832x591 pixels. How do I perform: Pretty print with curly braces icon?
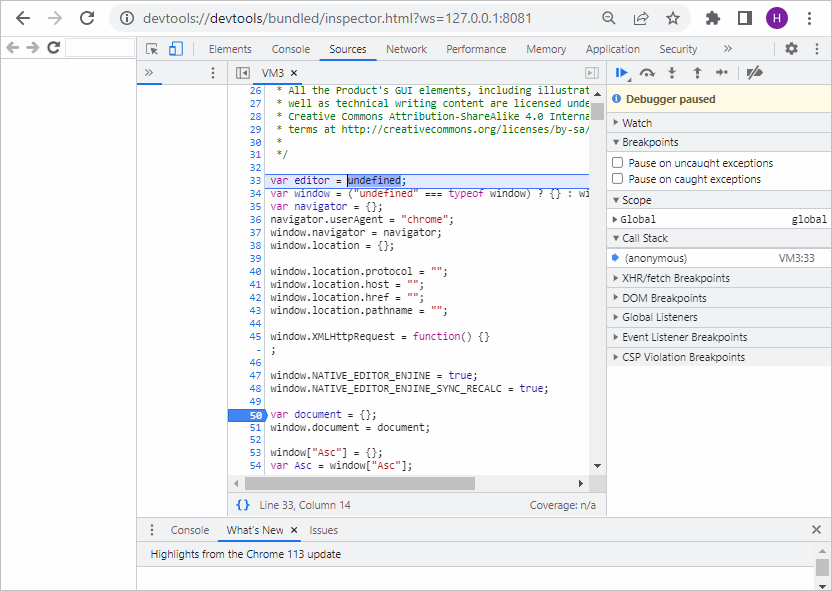pos(242,505)
